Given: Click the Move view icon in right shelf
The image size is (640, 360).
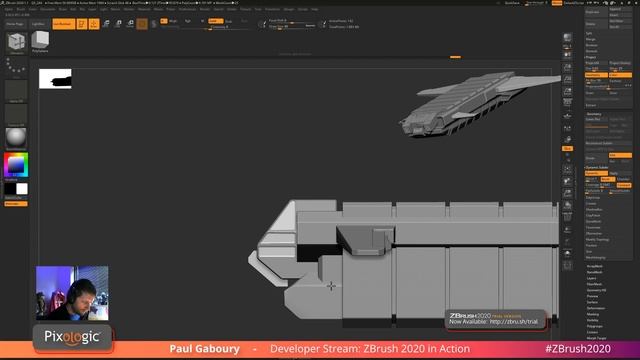Looking at the screenshot, I should (567, 181).
